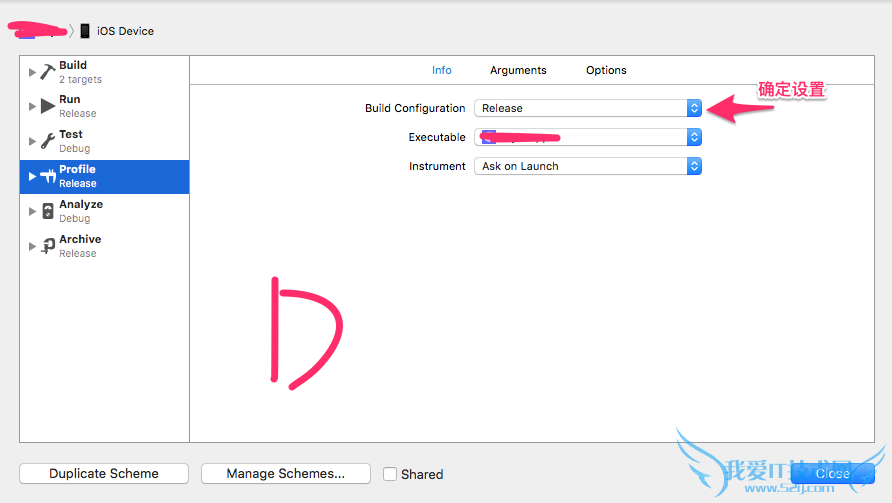Viewport: 892px width, 503px height.
Task: Click the Run play icon
Action: coord(48,106)
